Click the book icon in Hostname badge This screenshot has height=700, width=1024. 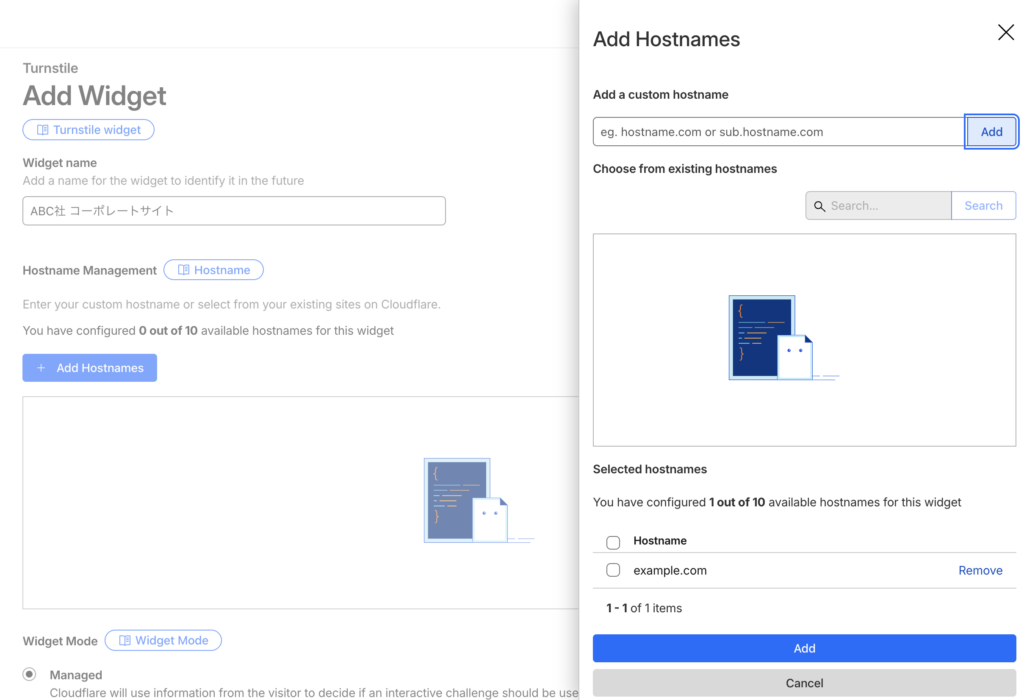click(x=183, y=270)
